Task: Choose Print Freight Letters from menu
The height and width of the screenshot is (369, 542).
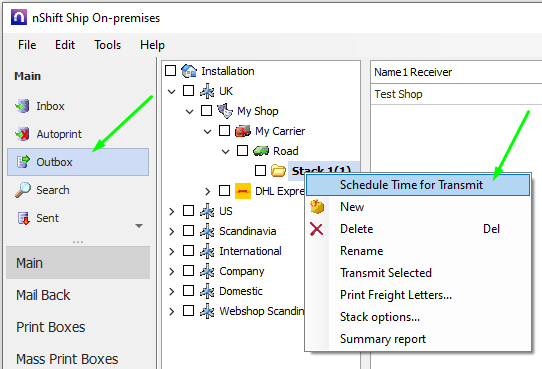Action: [x=418, y=295]
